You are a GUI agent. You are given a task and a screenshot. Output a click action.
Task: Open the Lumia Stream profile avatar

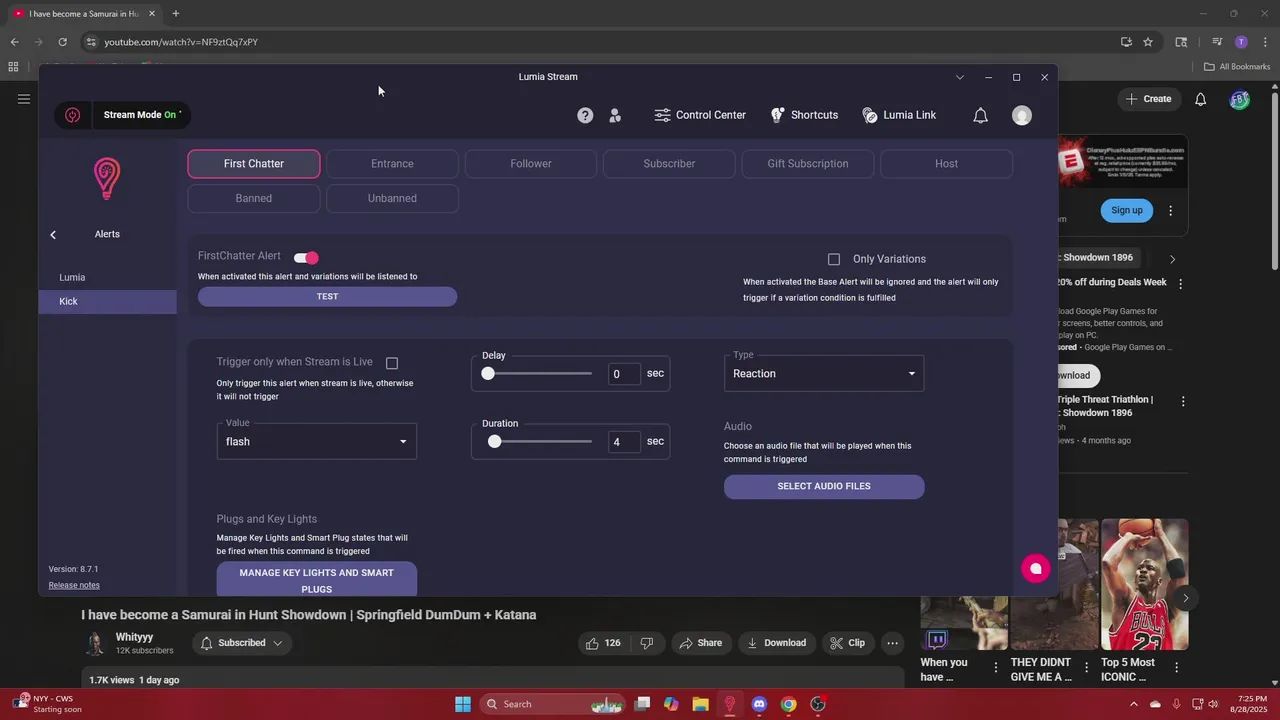click(x=1021, y=115)
